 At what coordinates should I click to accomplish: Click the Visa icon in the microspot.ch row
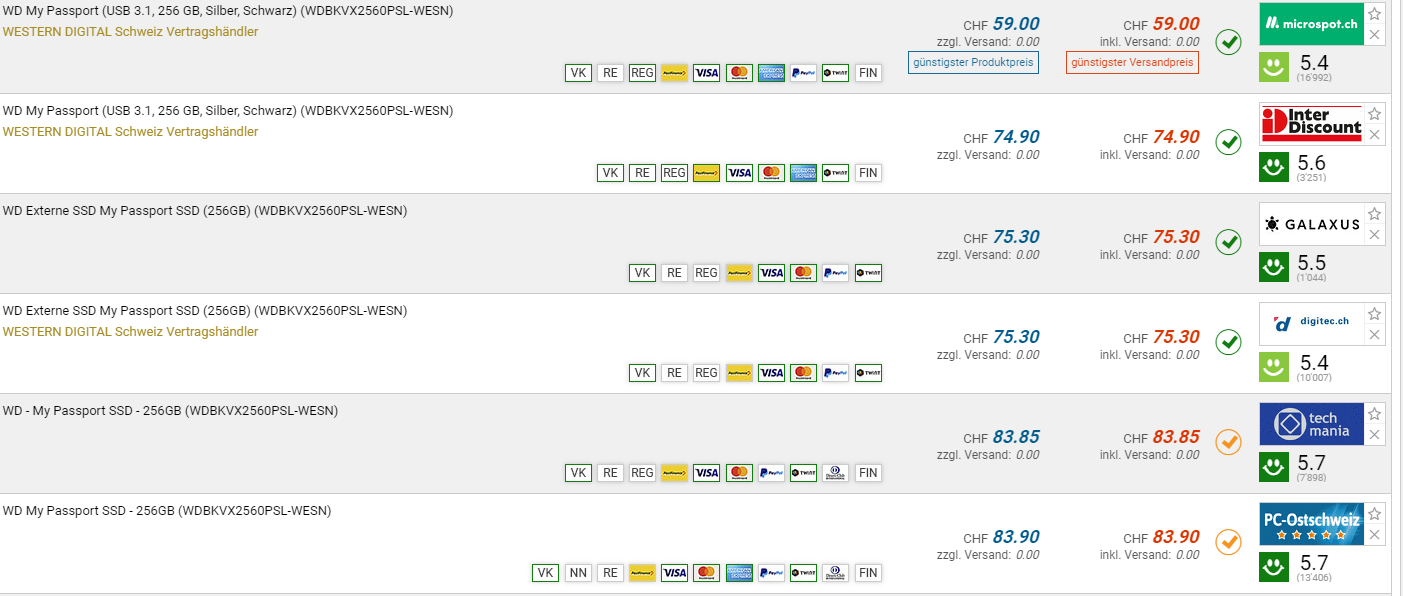click(706, 73)
